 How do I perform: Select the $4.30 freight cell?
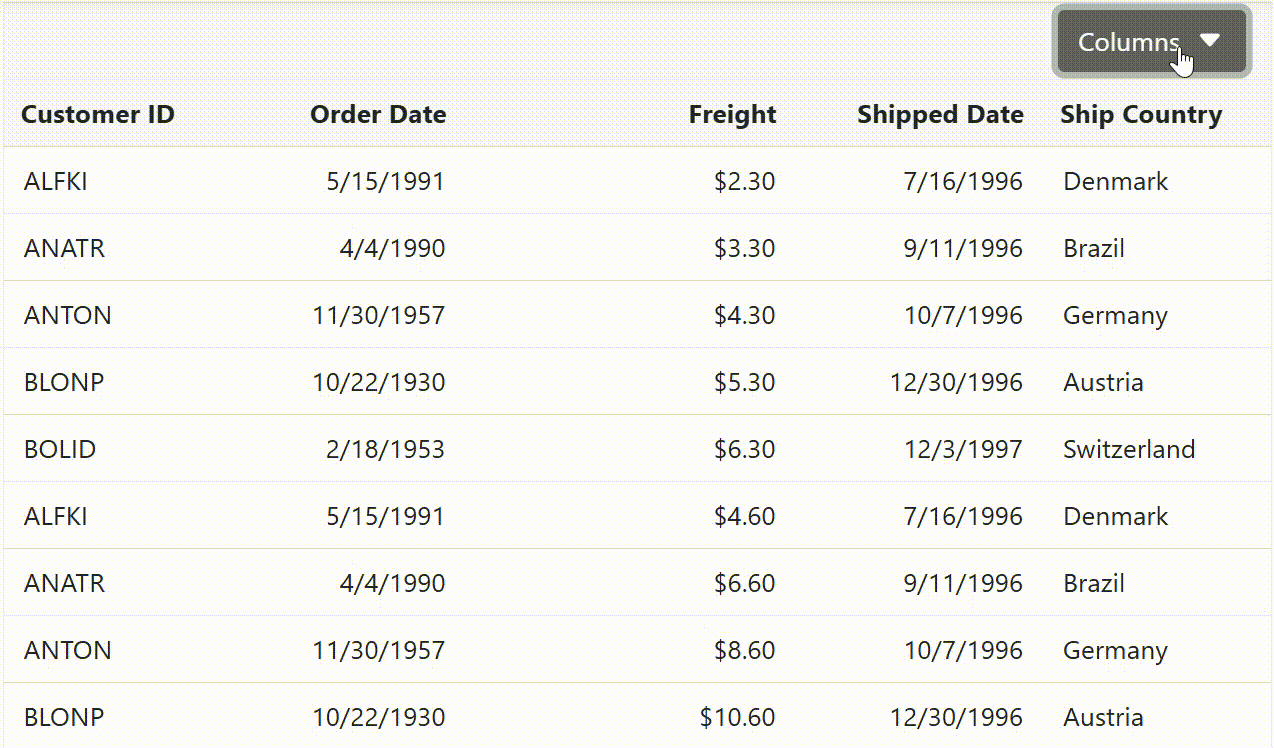[744, 315]
